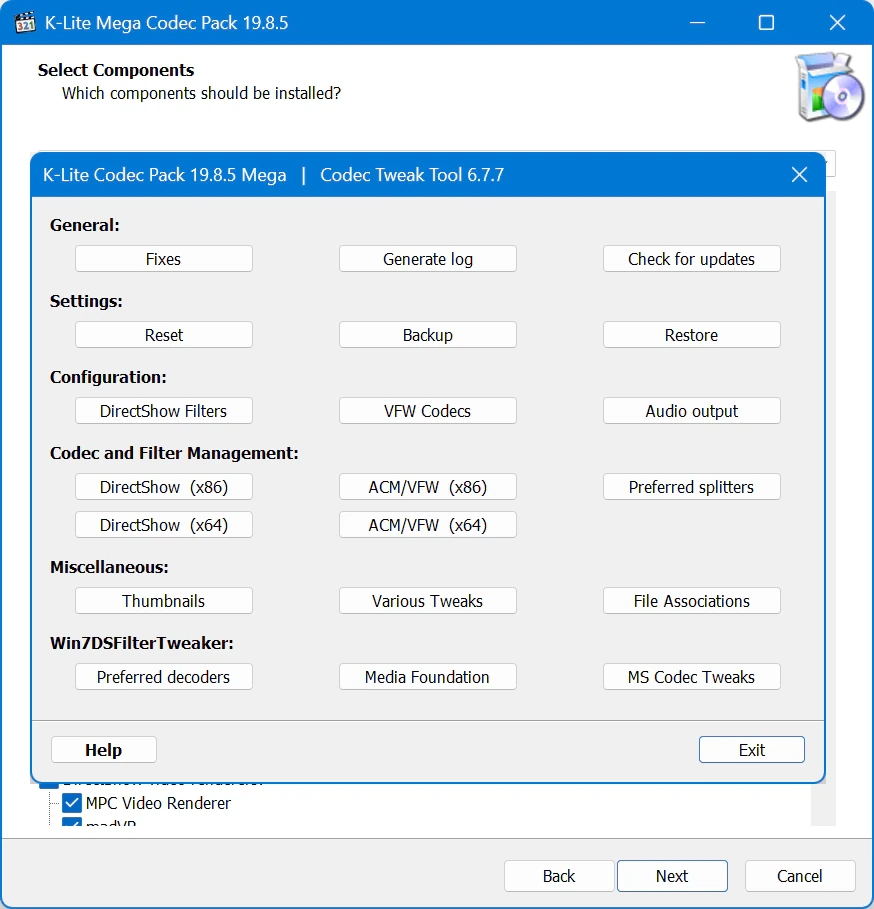Click the K-Lite installer title bar icon
Viewport: 874px width, 909px height.
pyautogui.click(x=25, y=23)
